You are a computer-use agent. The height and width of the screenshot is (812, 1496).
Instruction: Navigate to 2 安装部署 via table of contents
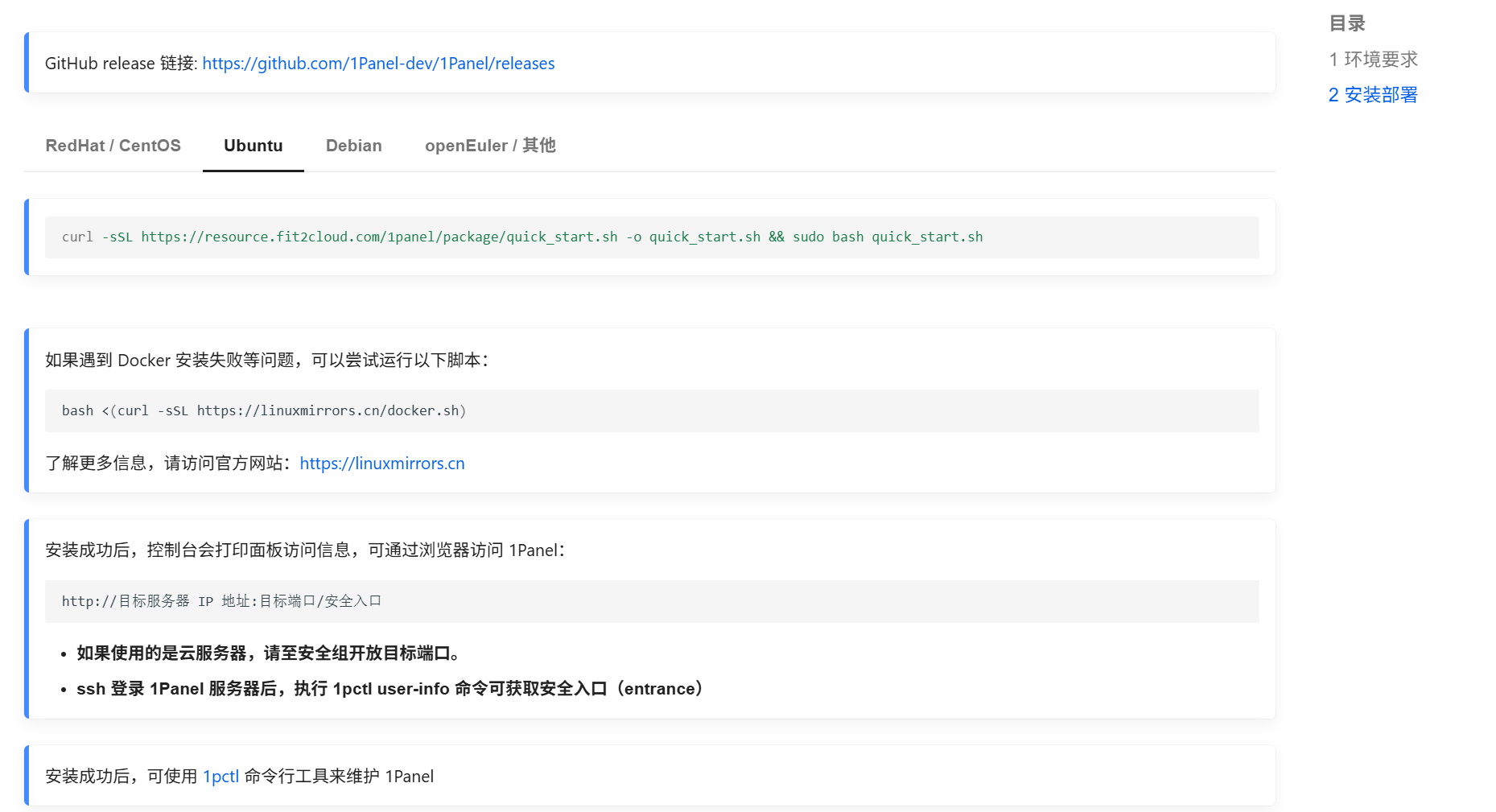[x=1372, y=94]
